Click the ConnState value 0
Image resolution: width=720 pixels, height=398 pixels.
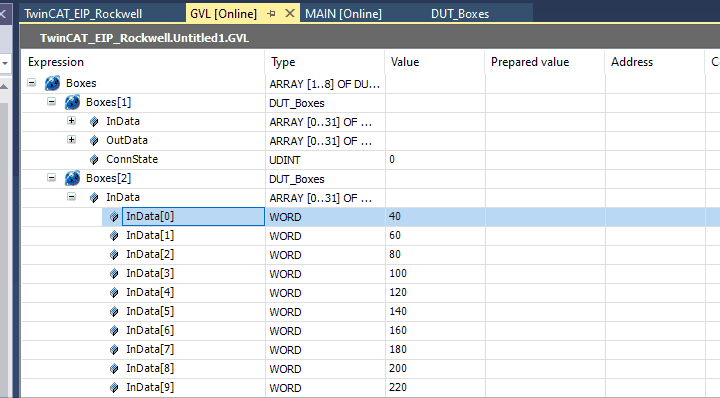[392, 159]
